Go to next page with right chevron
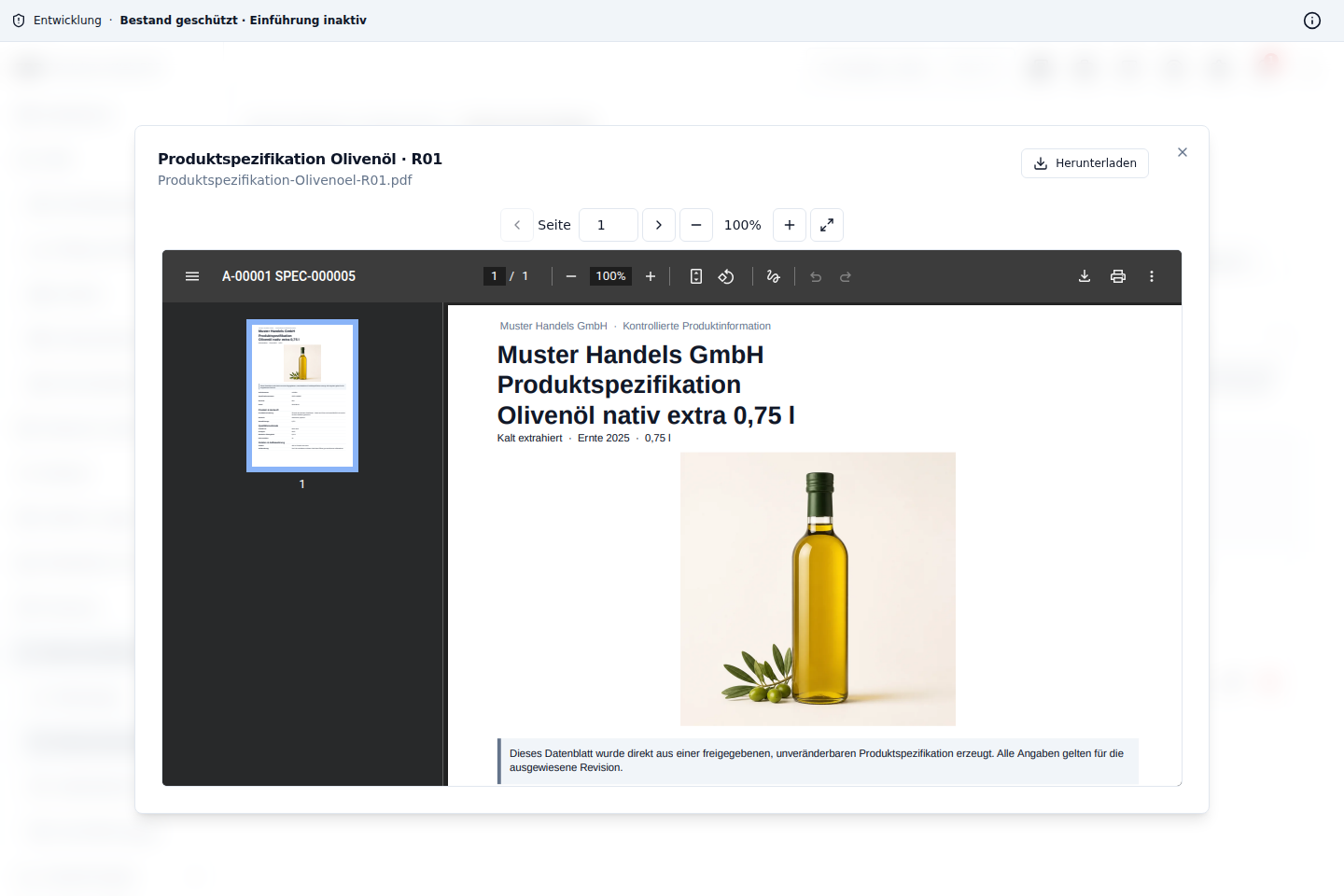The height and width of the screenshot is (896, 1344). pyautogui.click(x=659, y=225)
